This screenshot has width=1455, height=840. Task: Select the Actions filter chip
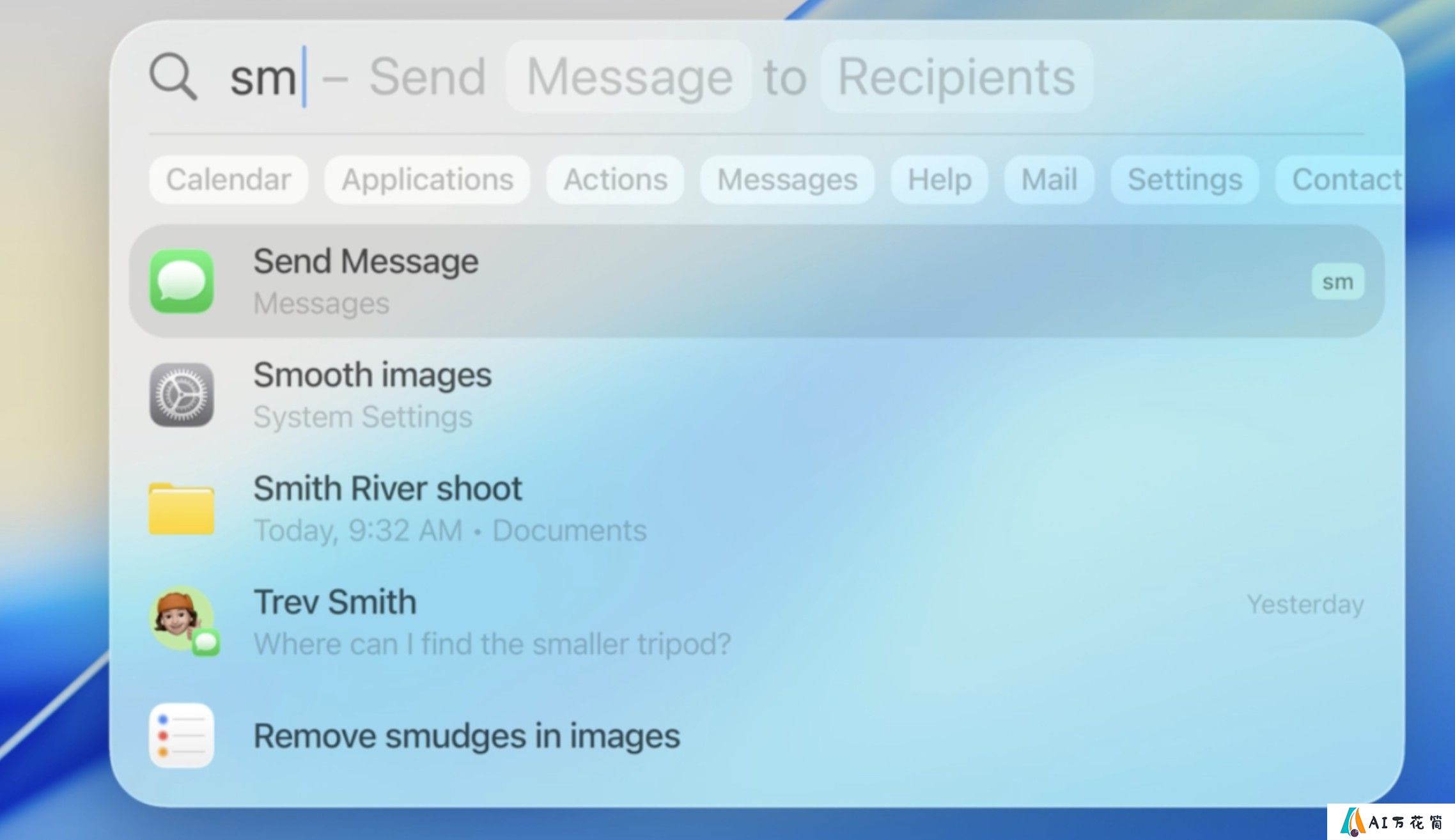[615, 180]
